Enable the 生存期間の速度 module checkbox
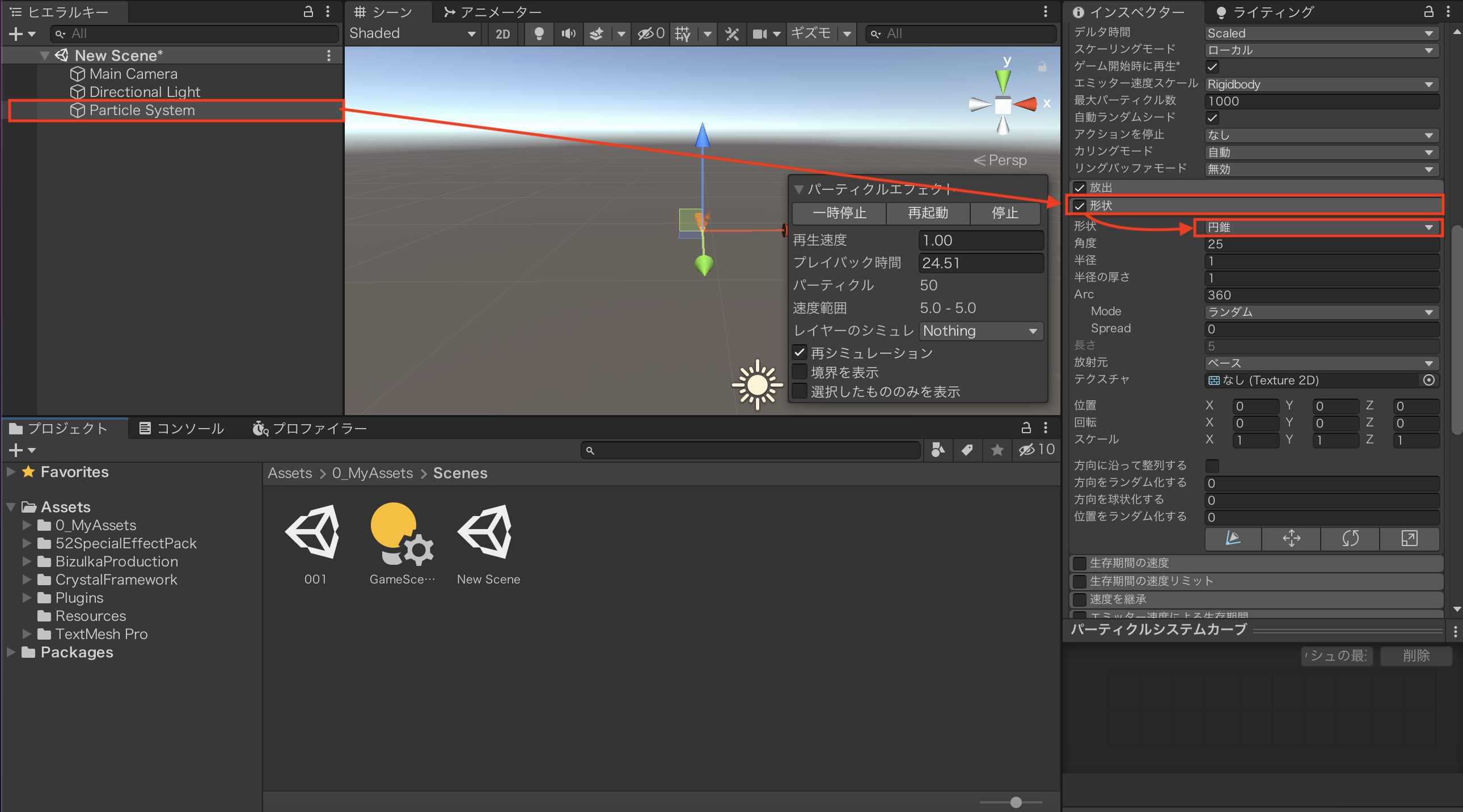The width and height of the screenshot is (1463, 812). [1079, 563]
